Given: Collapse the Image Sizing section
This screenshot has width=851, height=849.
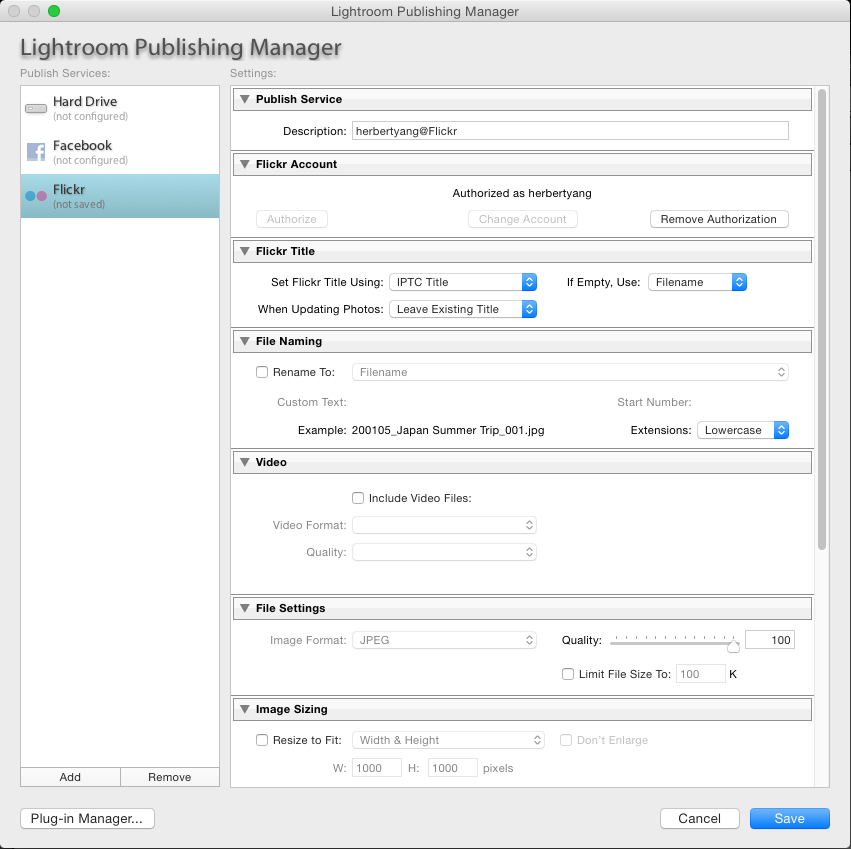Looking at the screenshot, I should click(245, 709).
